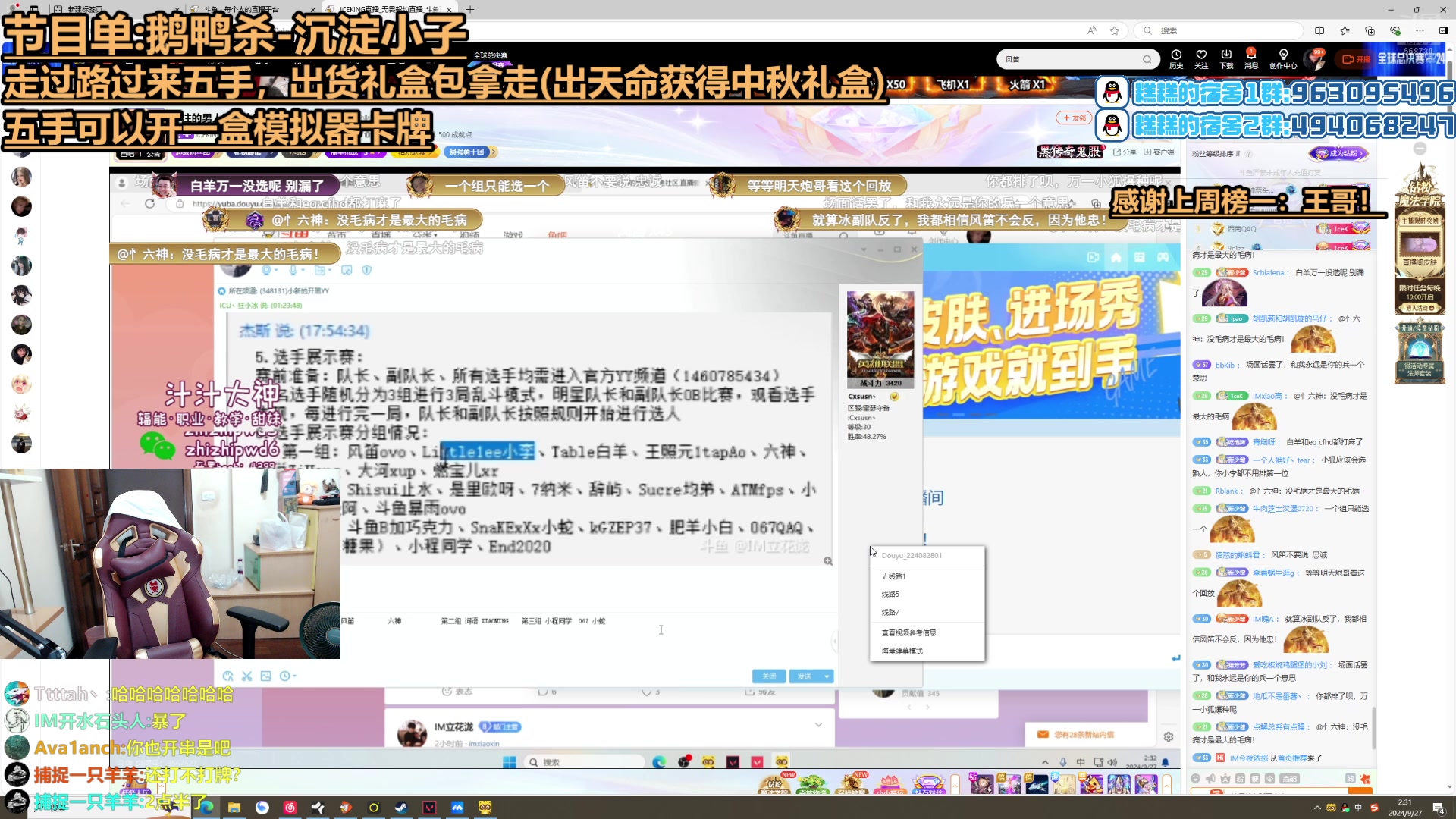1456x819 pixels.
Task: Click image icon in message window toolbar
Action: [x=265, y=676]
